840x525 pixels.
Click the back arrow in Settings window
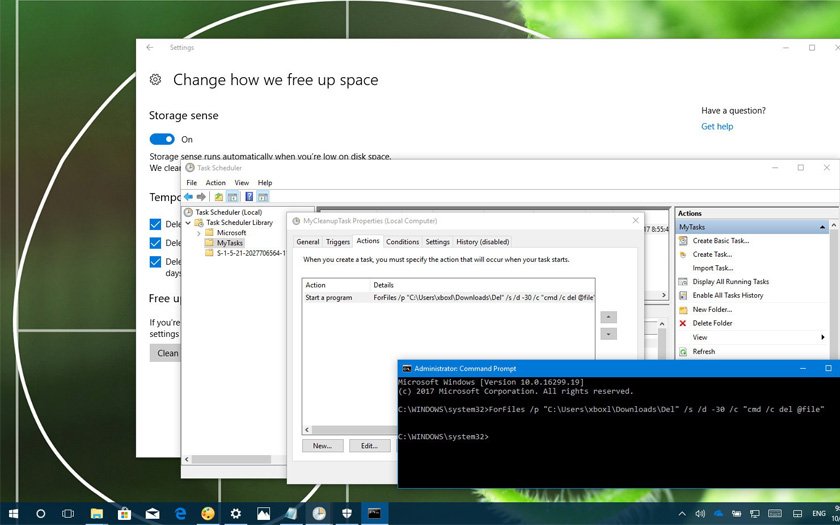click(150, 47)
